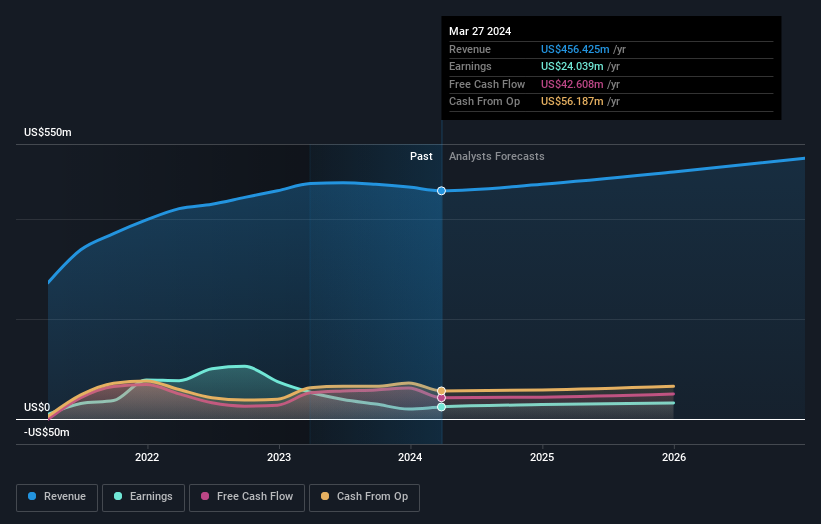Click the Mar 27 2024 tooltip date
Viewport: 821px width, 524px height.
click(x=480, y=31)
